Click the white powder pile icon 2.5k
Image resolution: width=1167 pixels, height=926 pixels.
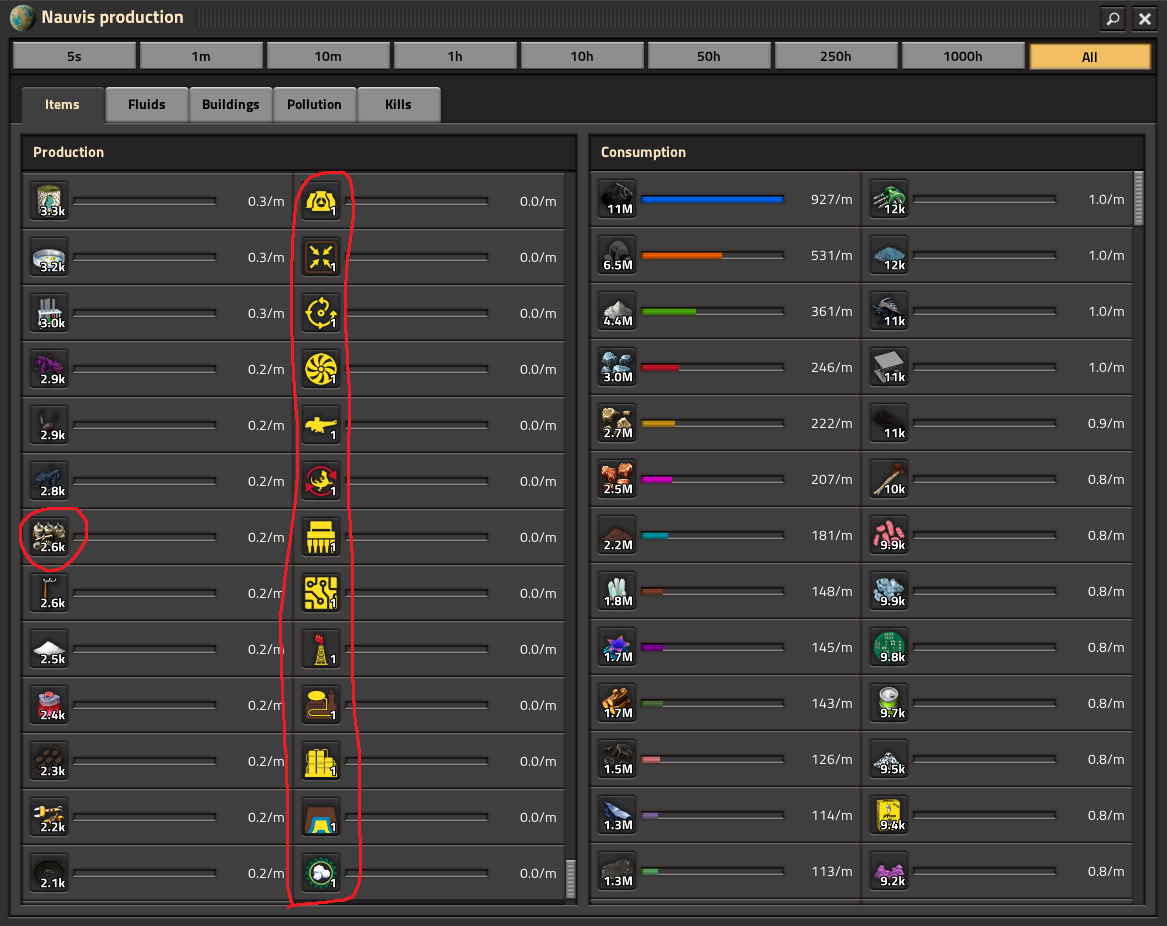[x=50, y=649]
